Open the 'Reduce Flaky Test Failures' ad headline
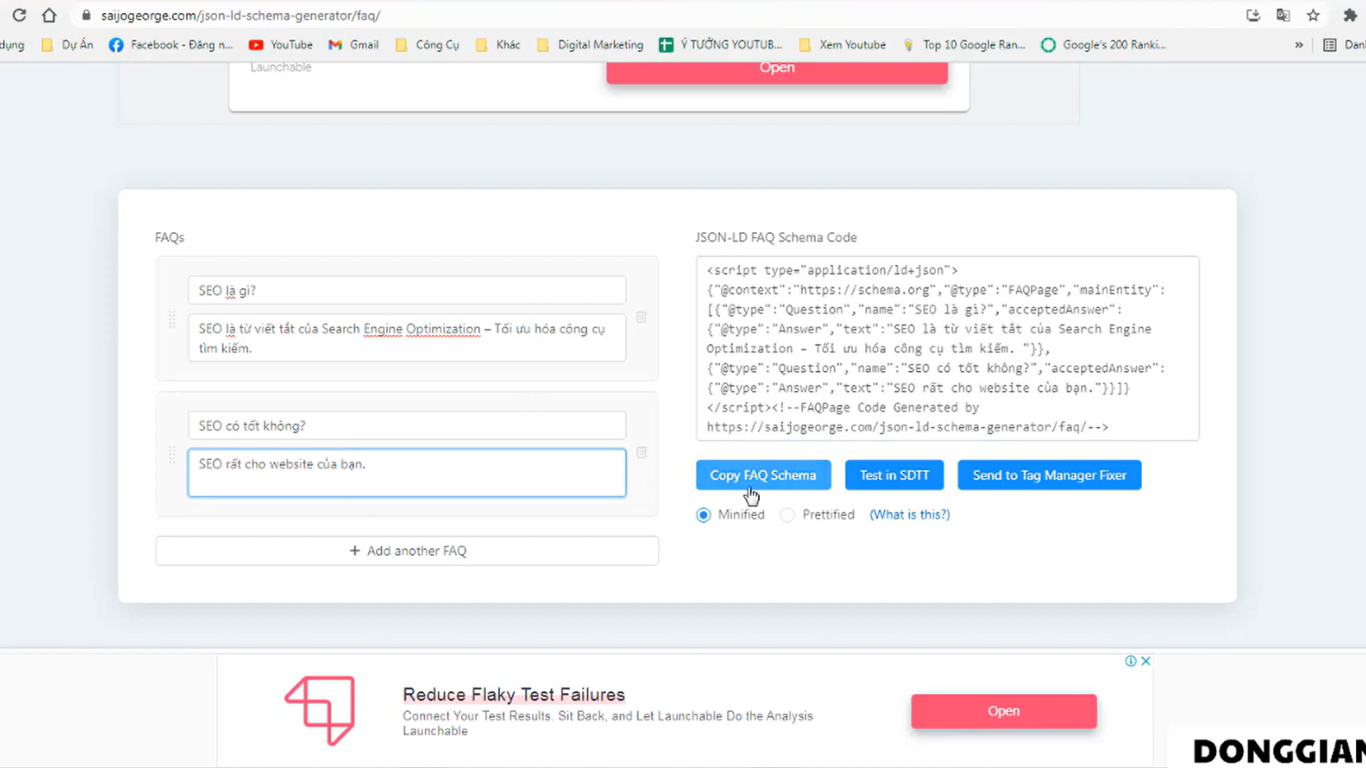This screenshot has width=1366, height=768. [x=514, y=695]
